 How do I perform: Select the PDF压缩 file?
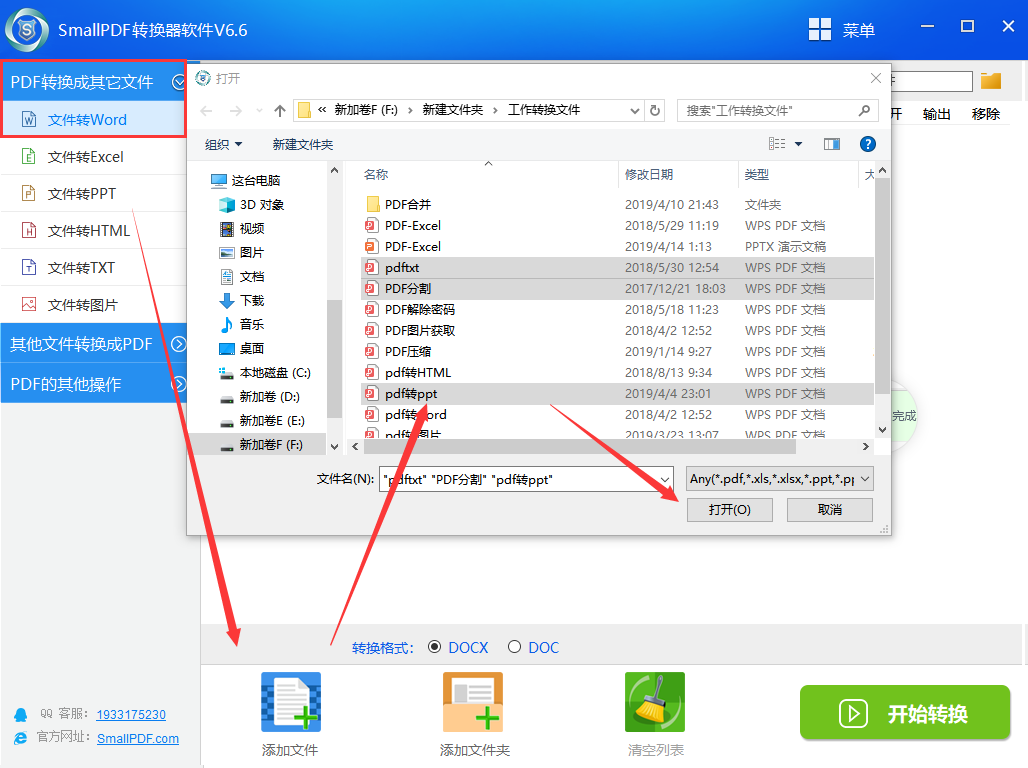616,352
